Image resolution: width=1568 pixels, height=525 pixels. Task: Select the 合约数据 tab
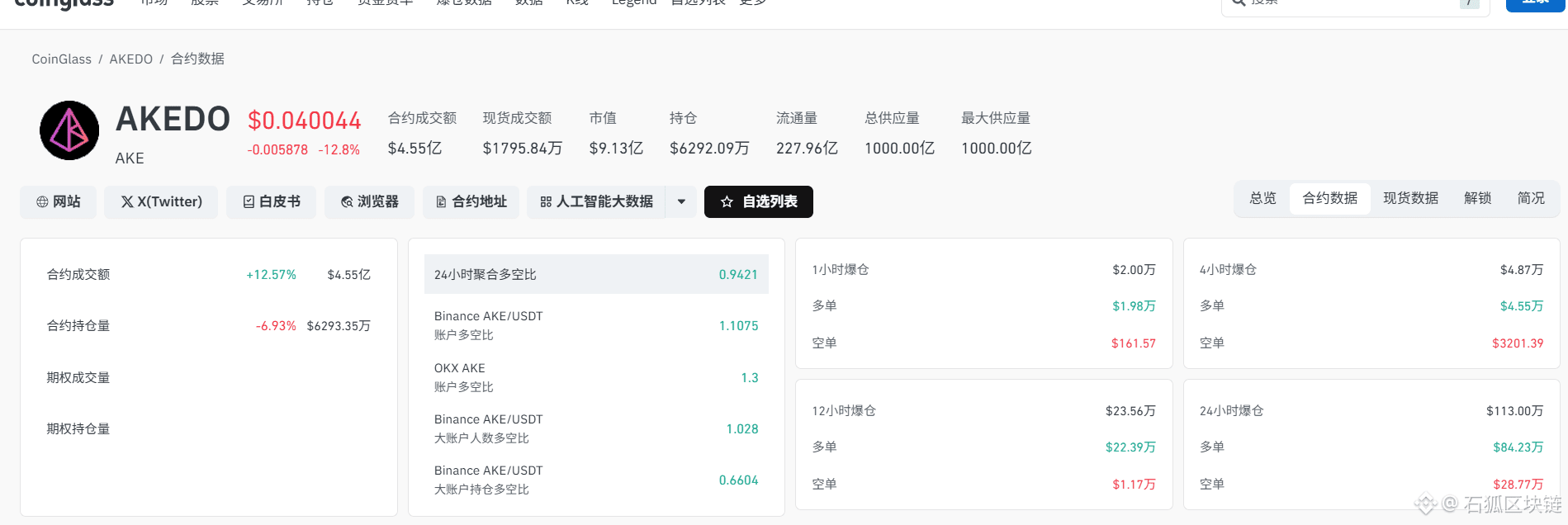(1330, 199)
